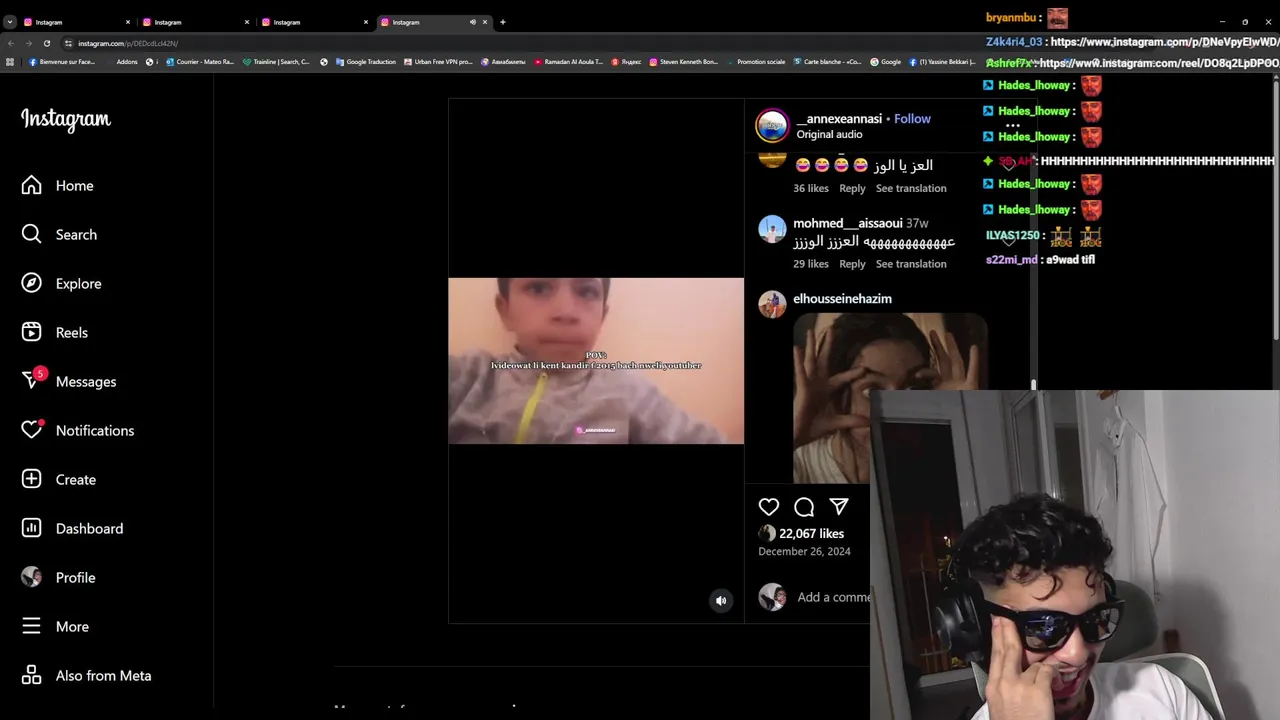Reply to the comment with 36 likes
Viewport: 1280px width, 720px height.
coord(852,188)
